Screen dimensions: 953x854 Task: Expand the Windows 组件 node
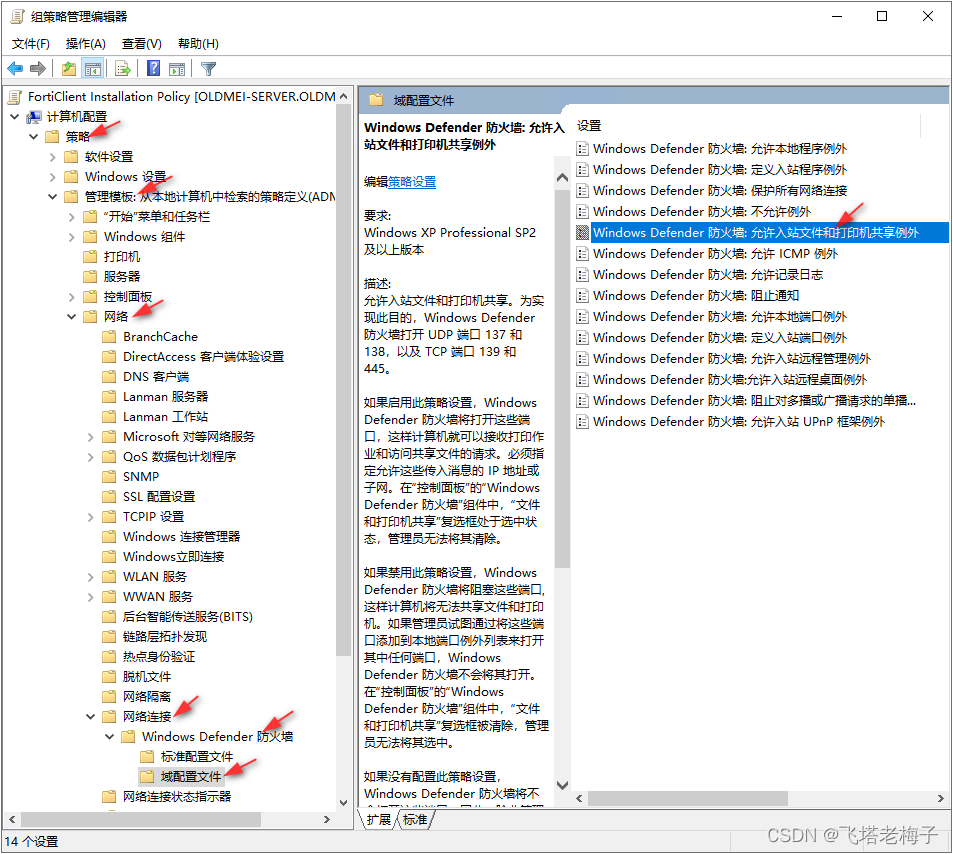coord(72,237)
